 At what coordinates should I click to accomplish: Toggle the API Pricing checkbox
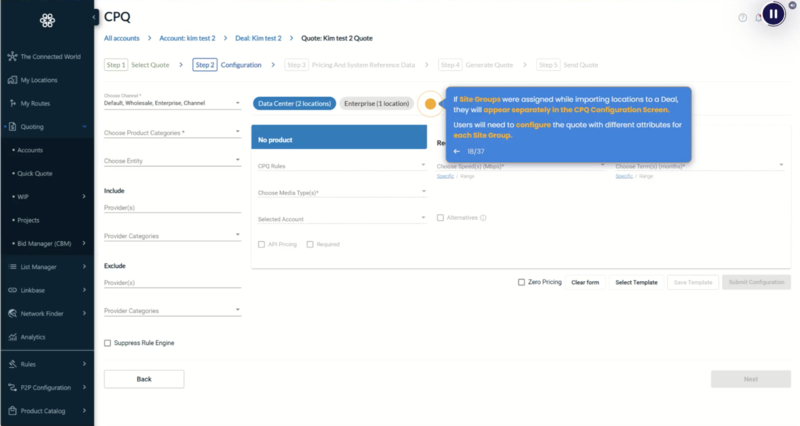tap(261, 244)
